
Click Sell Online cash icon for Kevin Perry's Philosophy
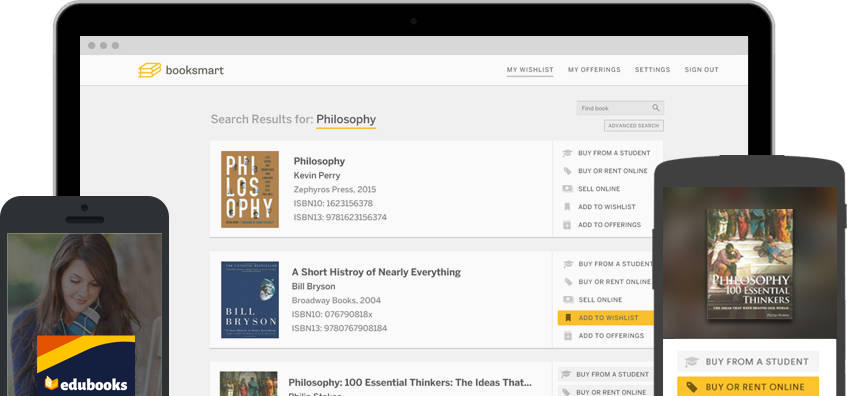567,189
